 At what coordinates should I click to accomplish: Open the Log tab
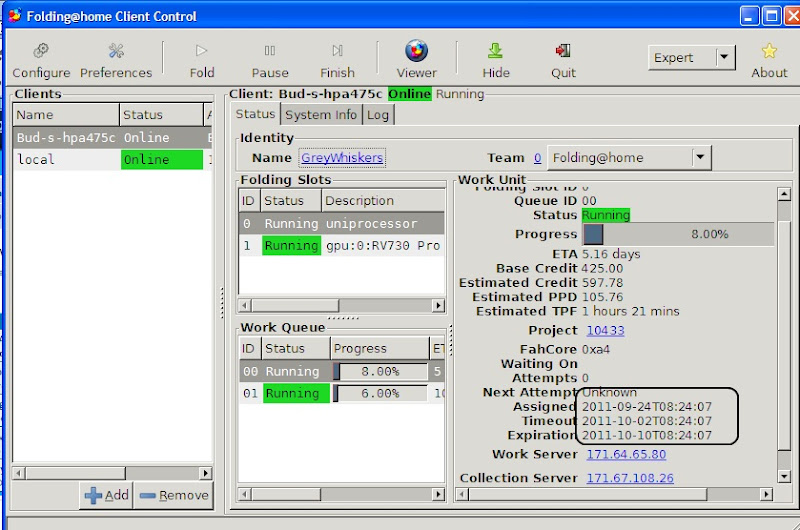click(x=378, y=115)
